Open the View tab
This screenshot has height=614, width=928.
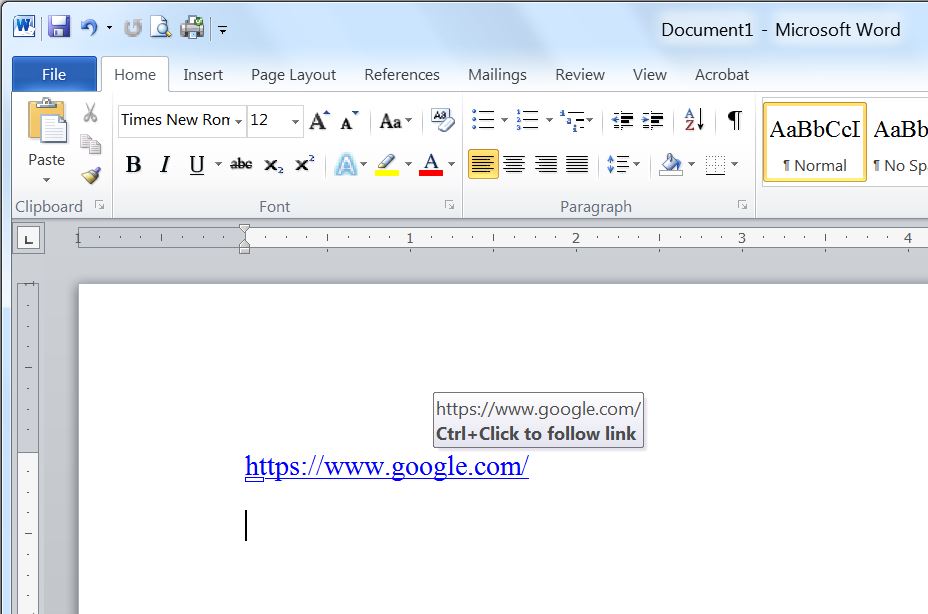[x=650, y=75]
